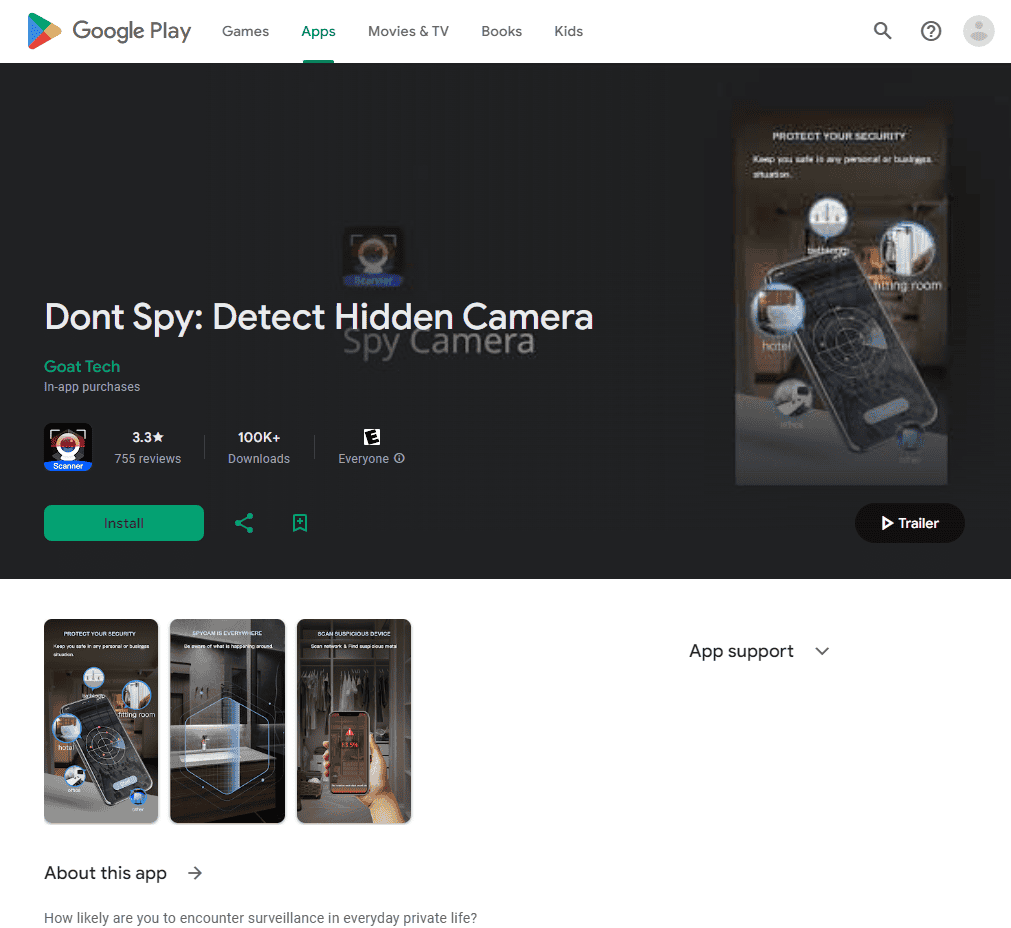Screen dimensions: 1011x928
Task: Open About this app arrow
Action: (195, 873)
